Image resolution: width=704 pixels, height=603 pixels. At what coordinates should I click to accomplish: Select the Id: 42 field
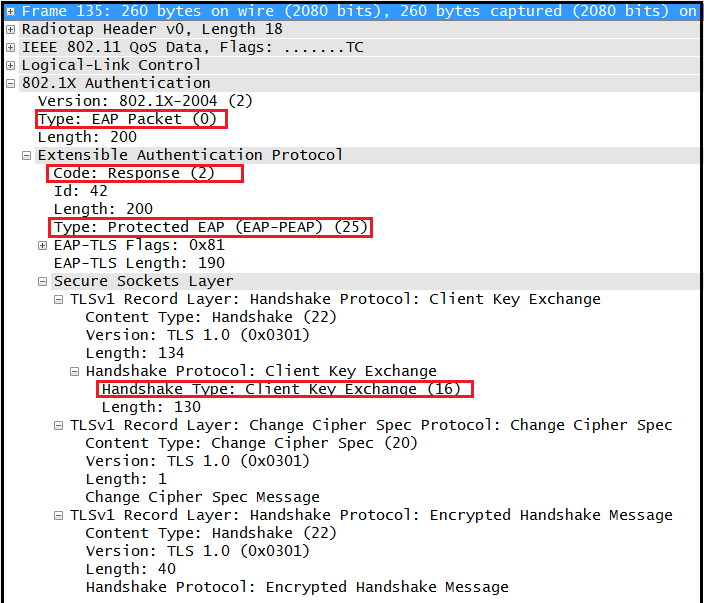coord(80,191)
